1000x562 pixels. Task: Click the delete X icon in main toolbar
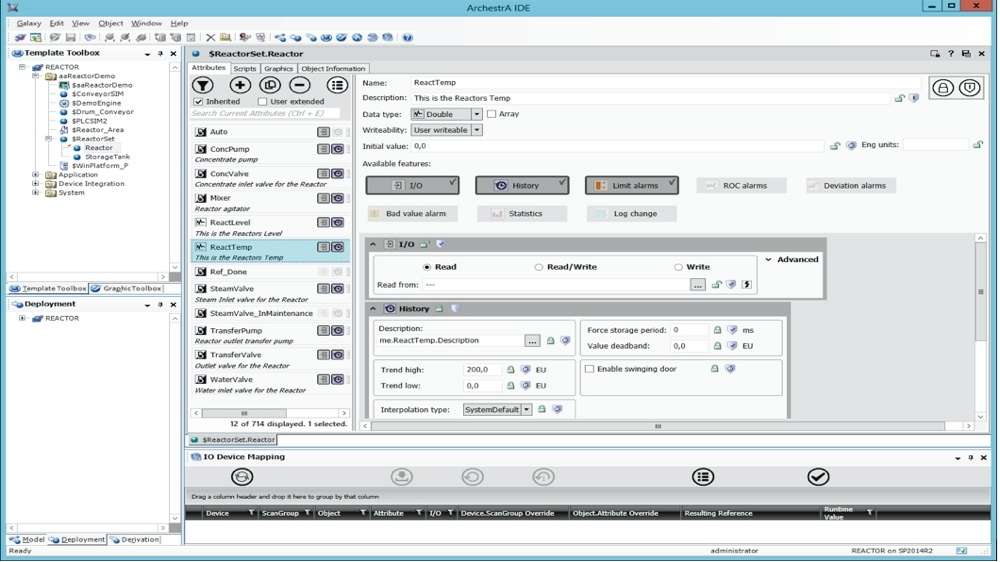(x=210, y=38)
